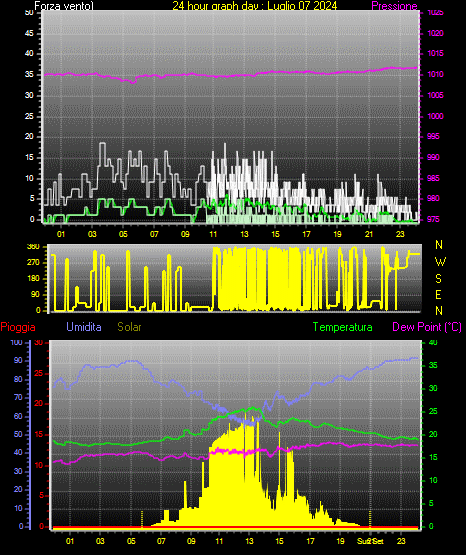
Task: Select the Pioggia legend label
Action: 18,327
